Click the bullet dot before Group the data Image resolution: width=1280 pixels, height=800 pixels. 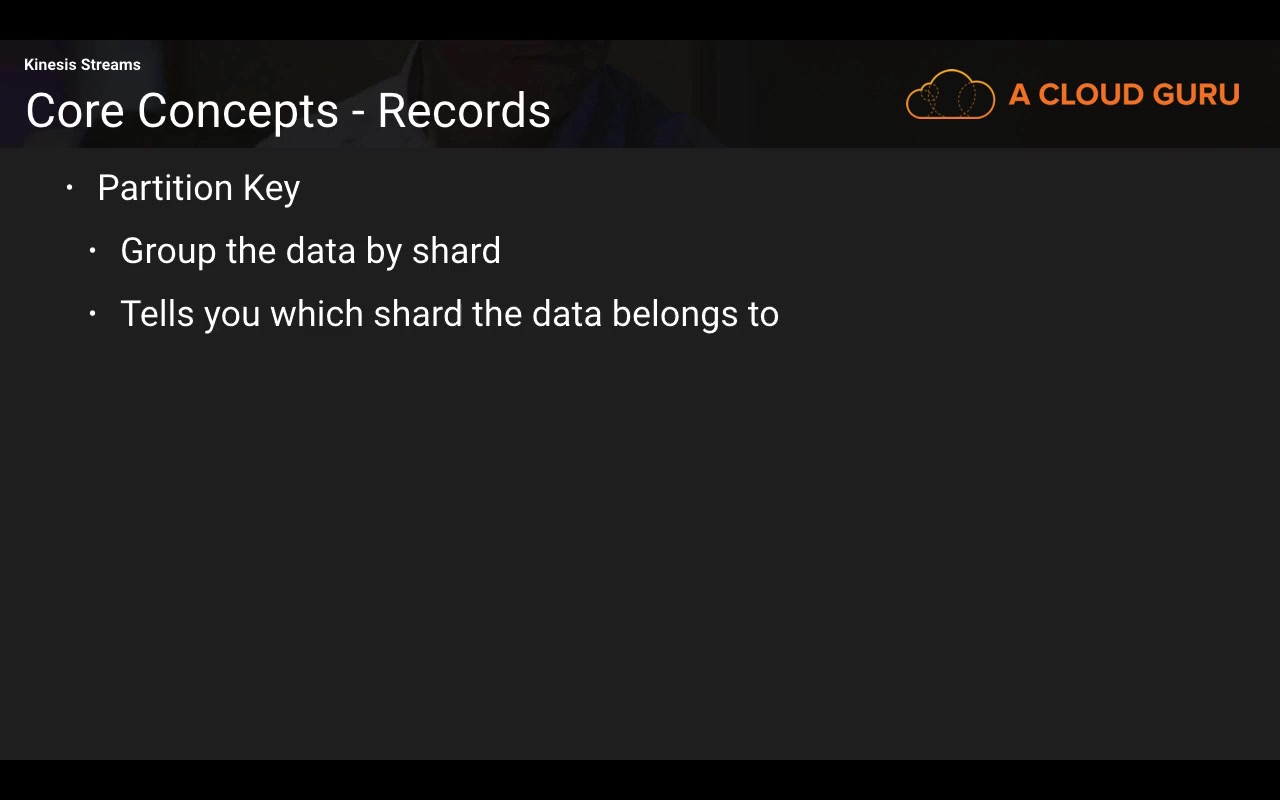tap(92, 251)
